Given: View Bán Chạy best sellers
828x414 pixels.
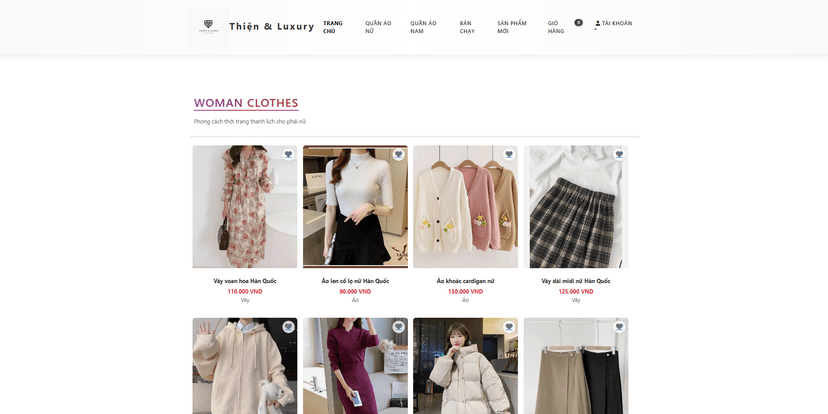Looking at the screenshot, I should (467, 27).
